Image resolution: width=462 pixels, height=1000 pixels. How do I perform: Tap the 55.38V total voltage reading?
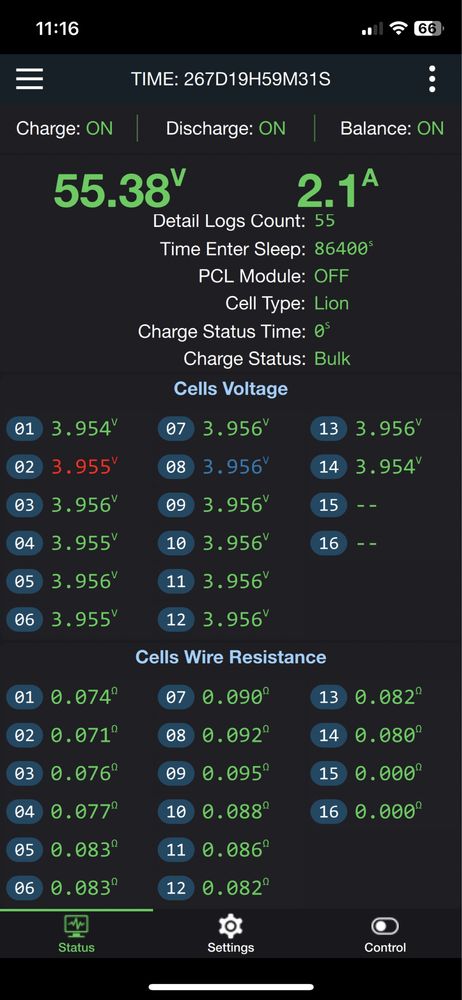(x=120, y=190)
